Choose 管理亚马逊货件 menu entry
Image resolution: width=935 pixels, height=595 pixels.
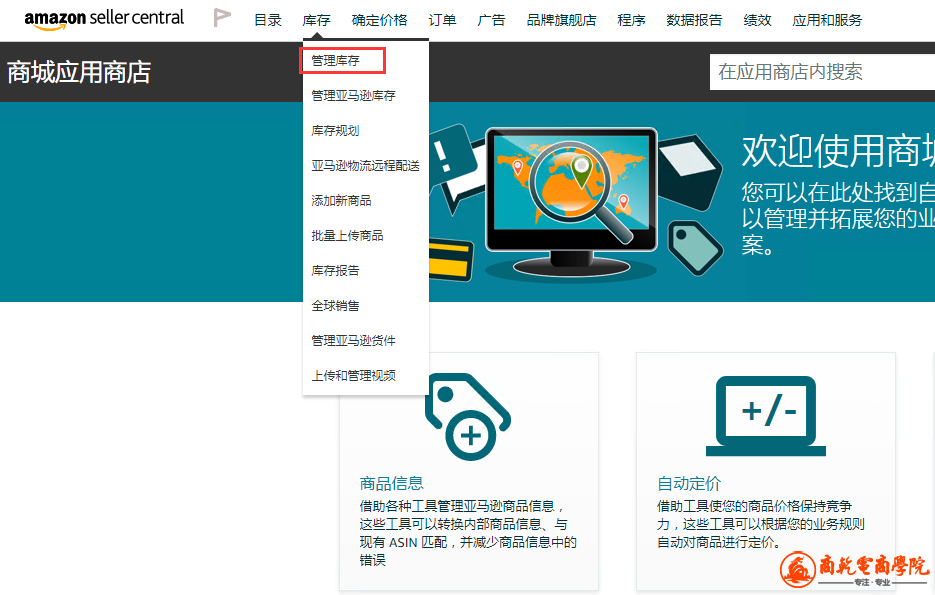pyautogui.click(x=354, y=341)
